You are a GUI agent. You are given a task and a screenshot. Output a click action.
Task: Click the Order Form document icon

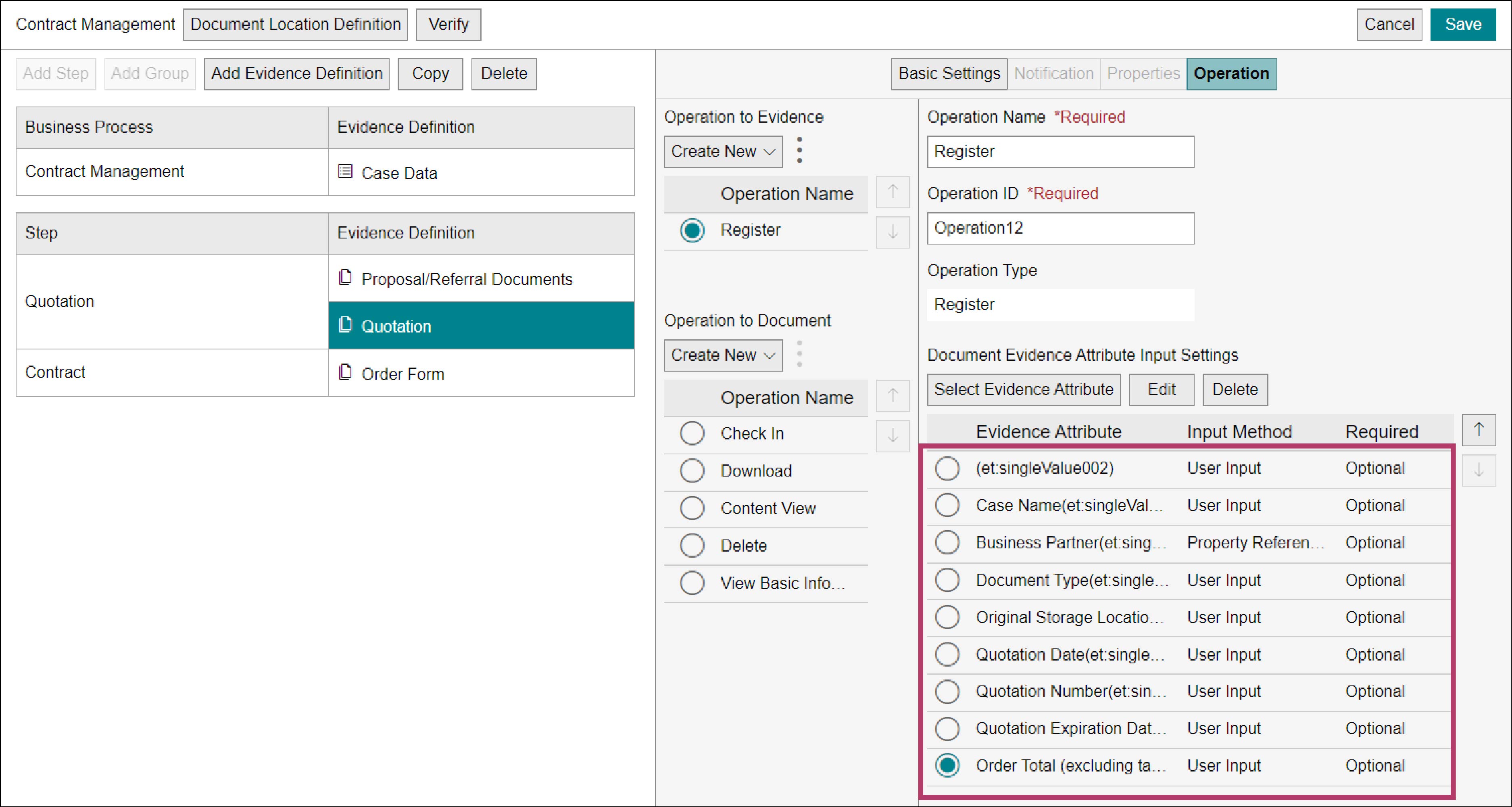tap(346, 372)
